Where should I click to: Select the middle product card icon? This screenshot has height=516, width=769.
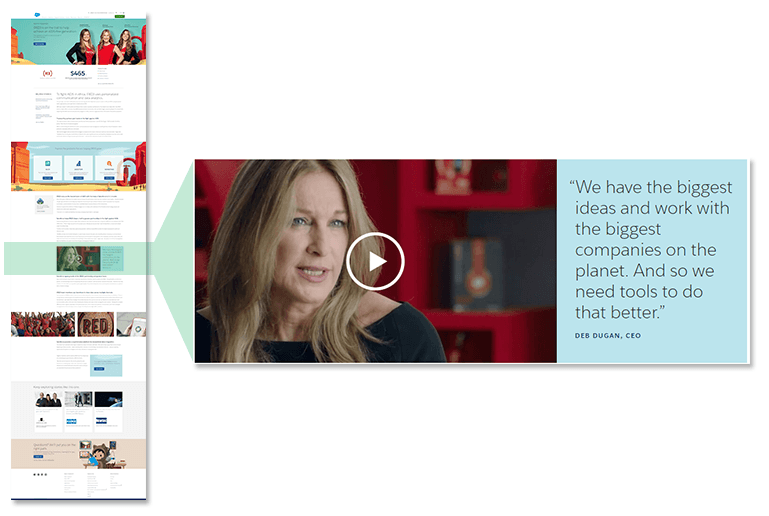tap(78, 163)
